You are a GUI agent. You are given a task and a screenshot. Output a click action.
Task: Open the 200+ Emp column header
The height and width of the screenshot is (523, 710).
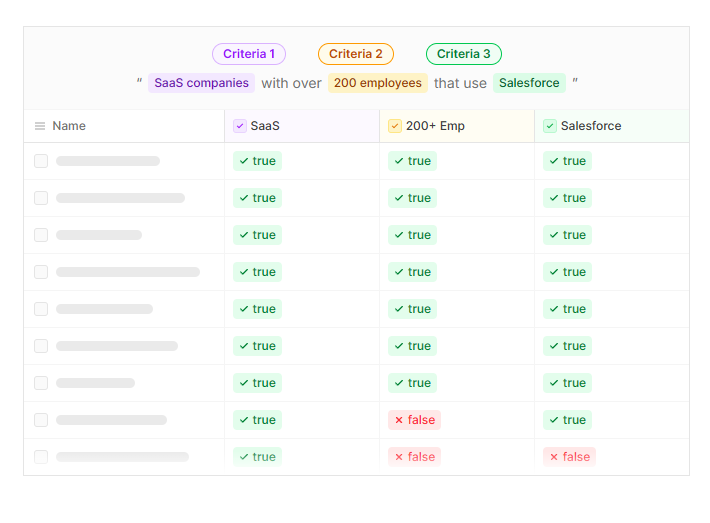(x=434, y=126)
